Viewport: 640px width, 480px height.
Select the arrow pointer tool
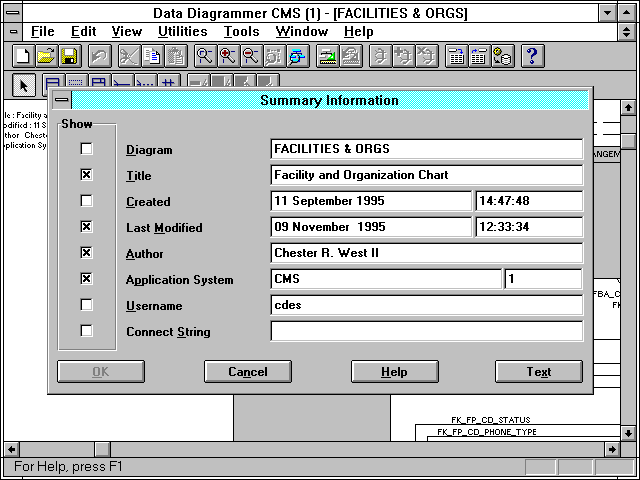click(26, 85)
